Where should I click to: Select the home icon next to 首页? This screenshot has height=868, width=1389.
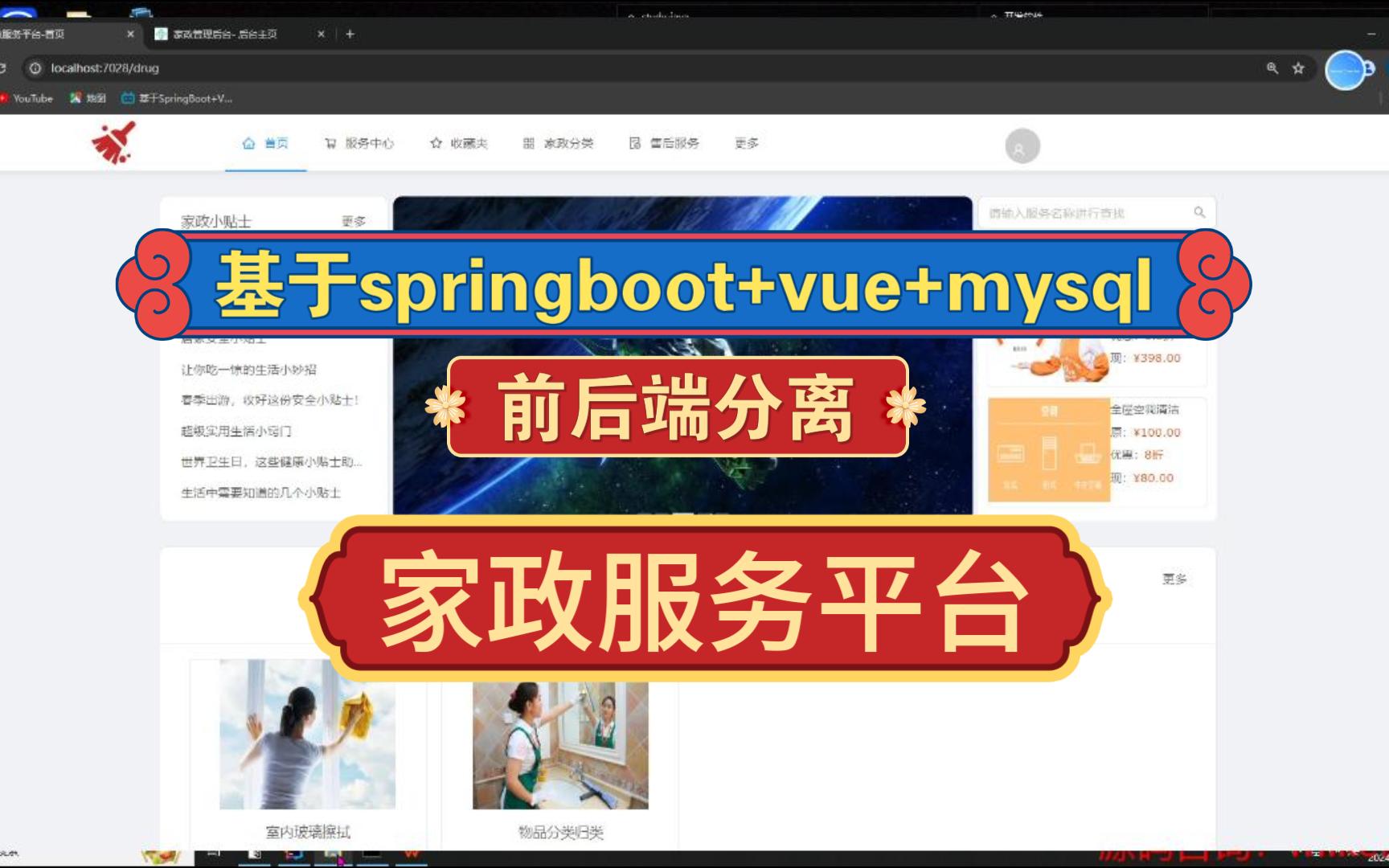[248, 142]
